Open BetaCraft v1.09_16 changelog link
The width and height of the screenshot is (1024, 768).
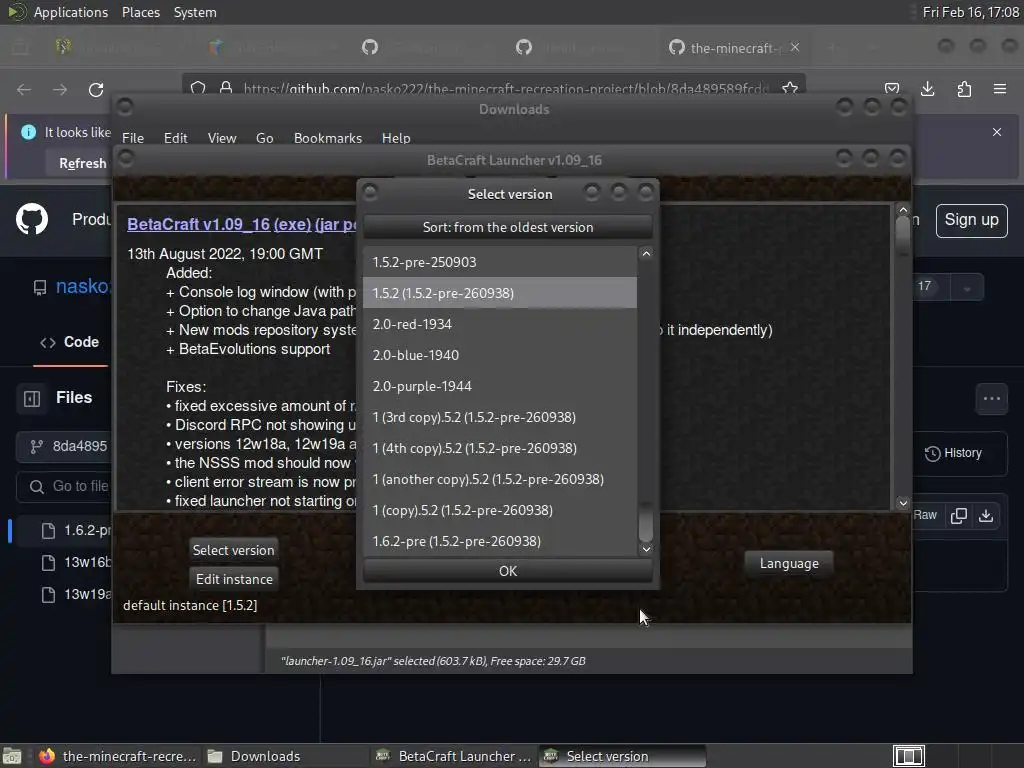point(199,224)
